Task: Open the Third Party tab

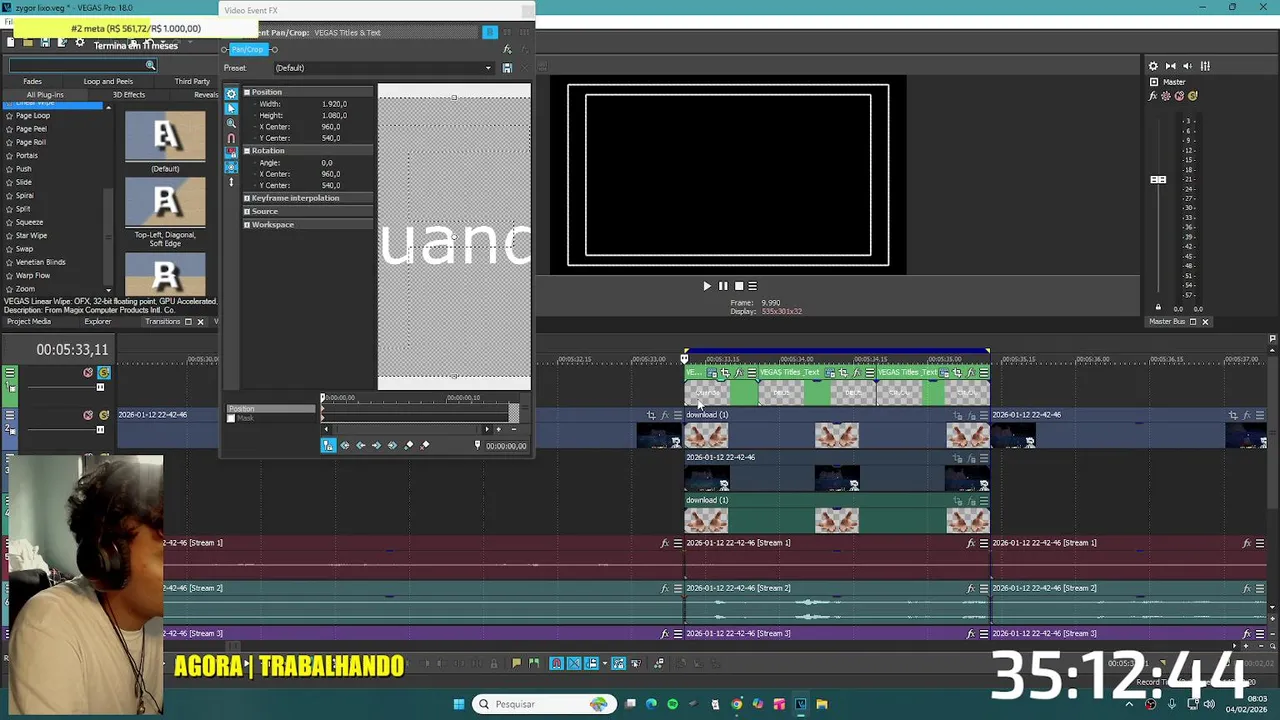Action: coord(192,81)
